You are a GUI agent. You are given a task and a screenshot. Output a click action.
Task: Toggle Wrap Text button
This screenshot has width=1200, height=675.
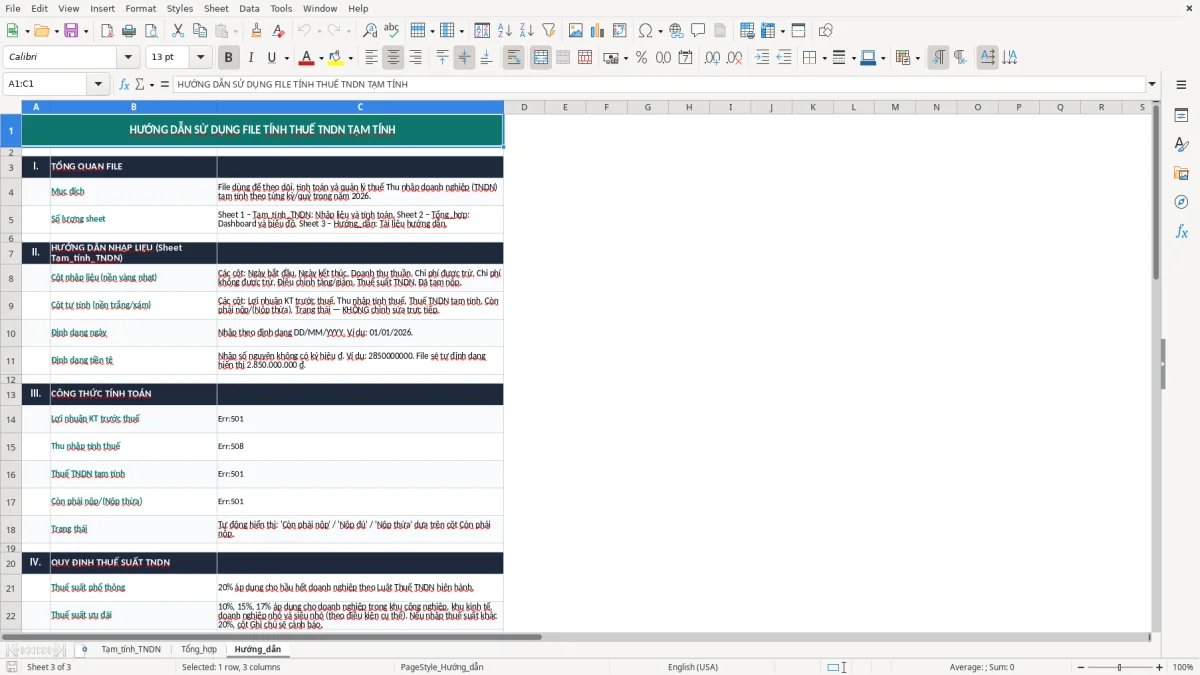coord(514,58)
